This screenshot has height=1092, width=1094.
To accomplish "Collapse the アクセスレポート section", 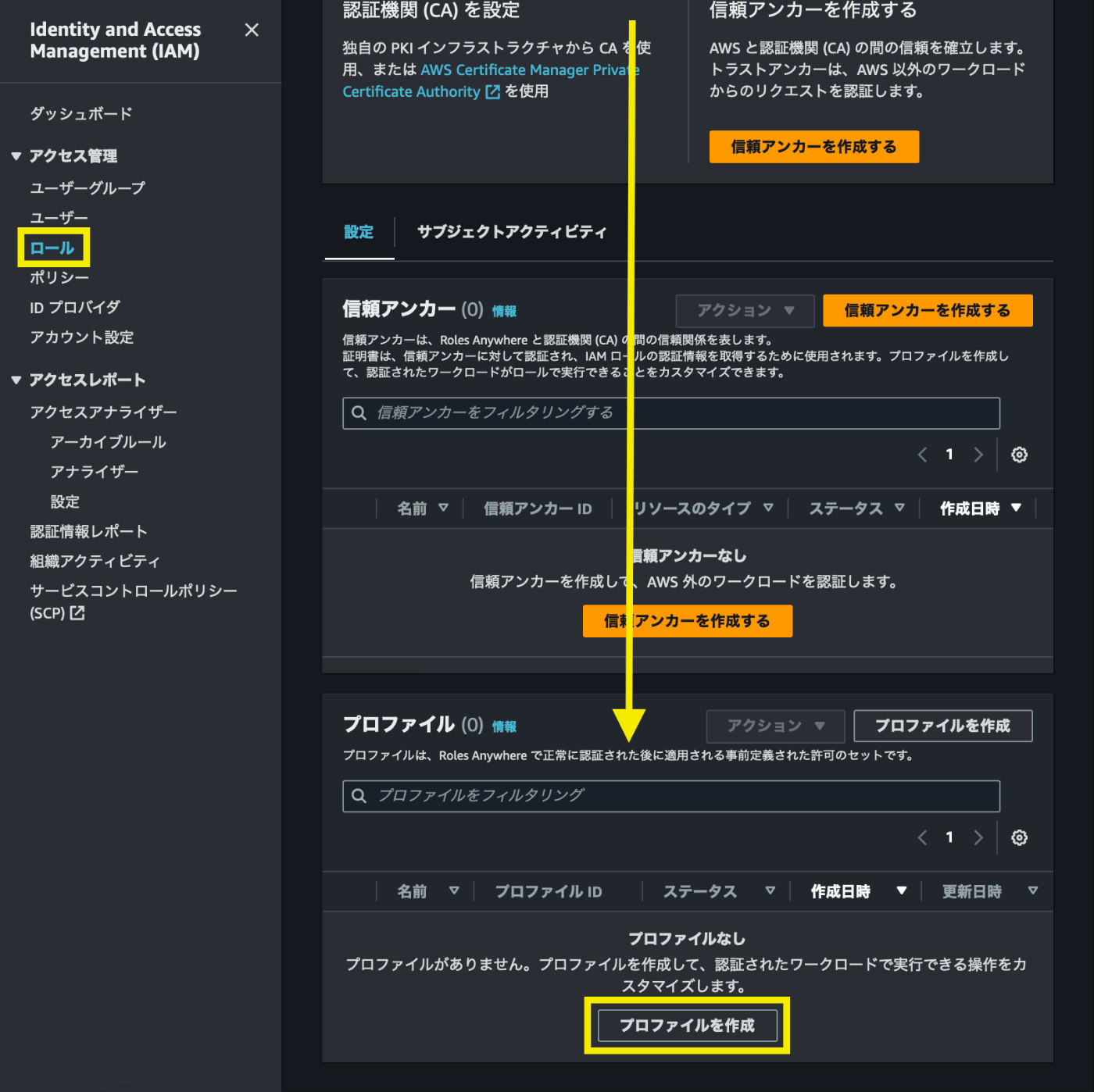I will (x=16, y=380).
